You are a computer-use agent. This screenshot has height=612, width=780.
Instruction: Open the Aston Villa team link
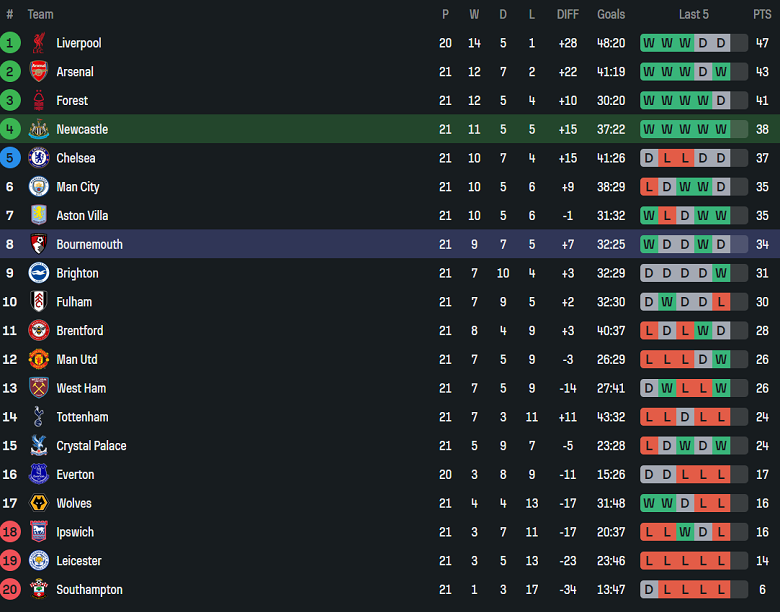click(84, 216)
